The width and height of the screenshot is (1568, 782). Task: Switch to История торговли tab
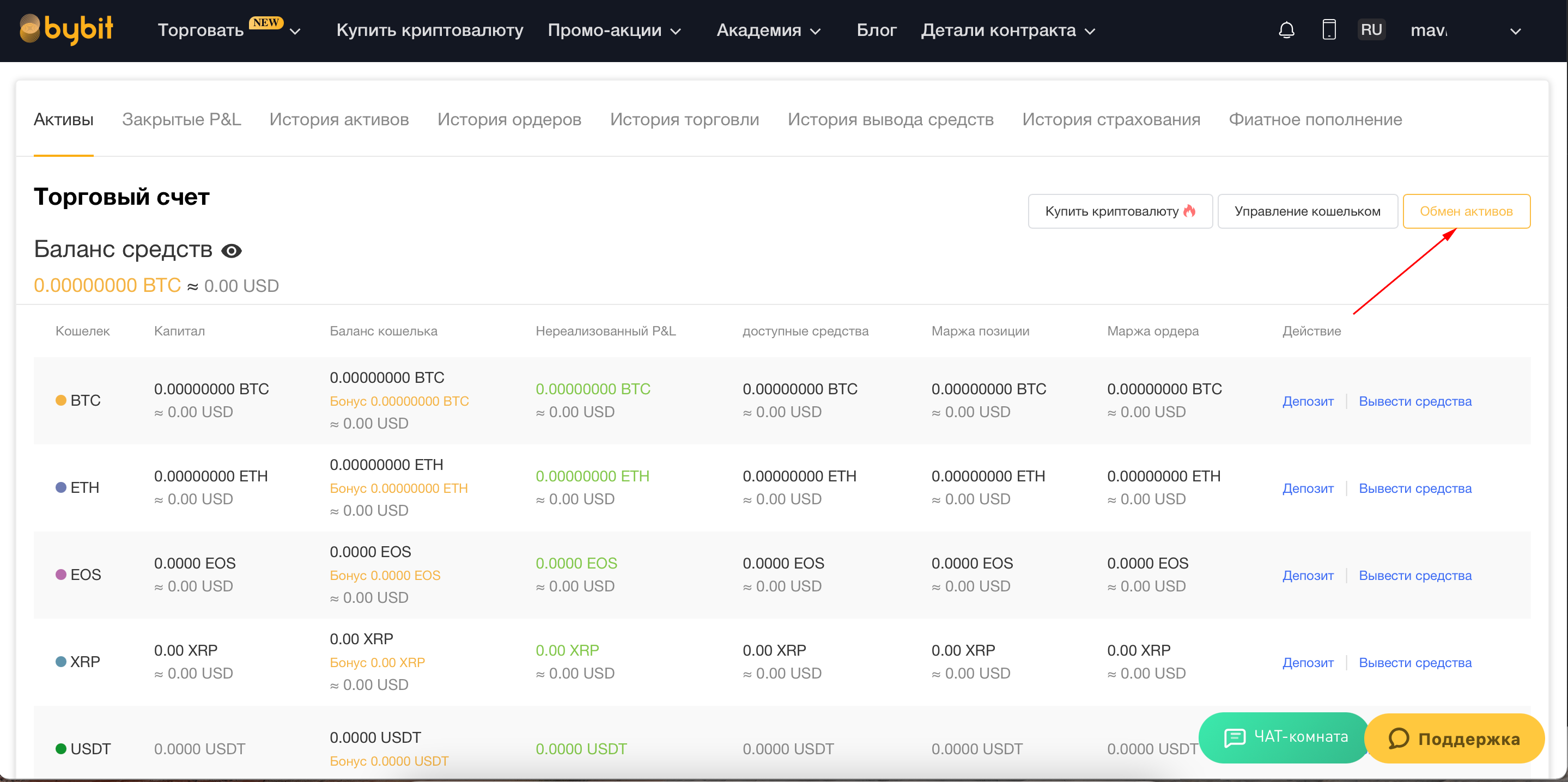[x=685, y=120]
